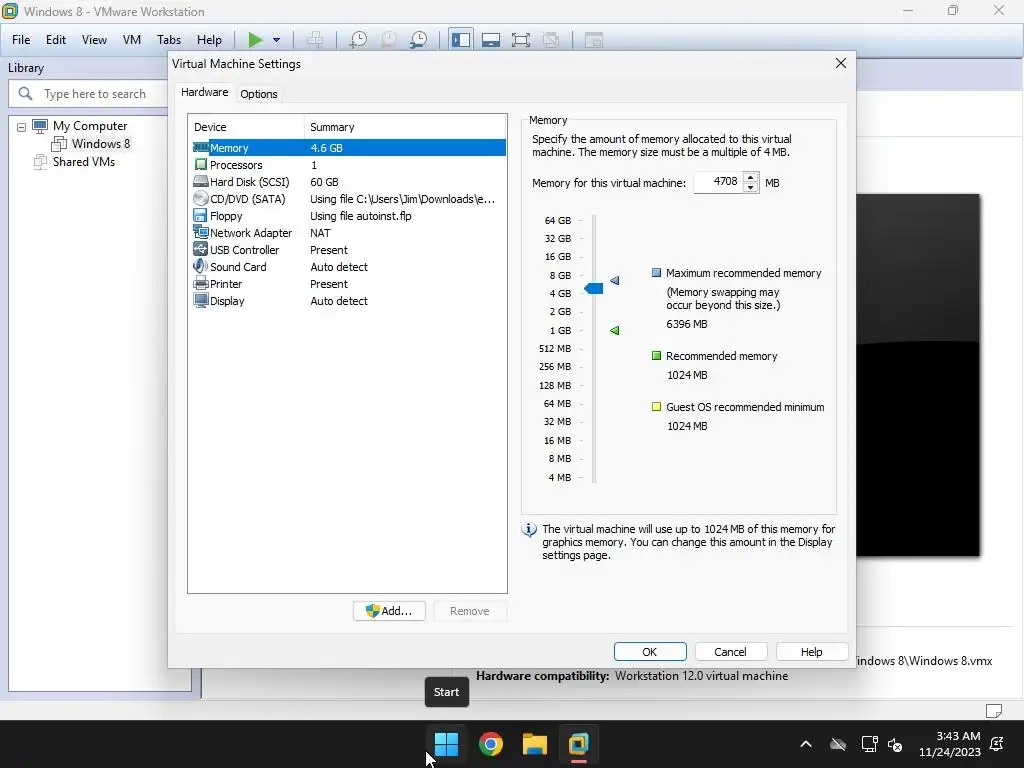This screenshot has height=768, width=1024.
Task: Click the network tray icon
Action: (869, 744)
